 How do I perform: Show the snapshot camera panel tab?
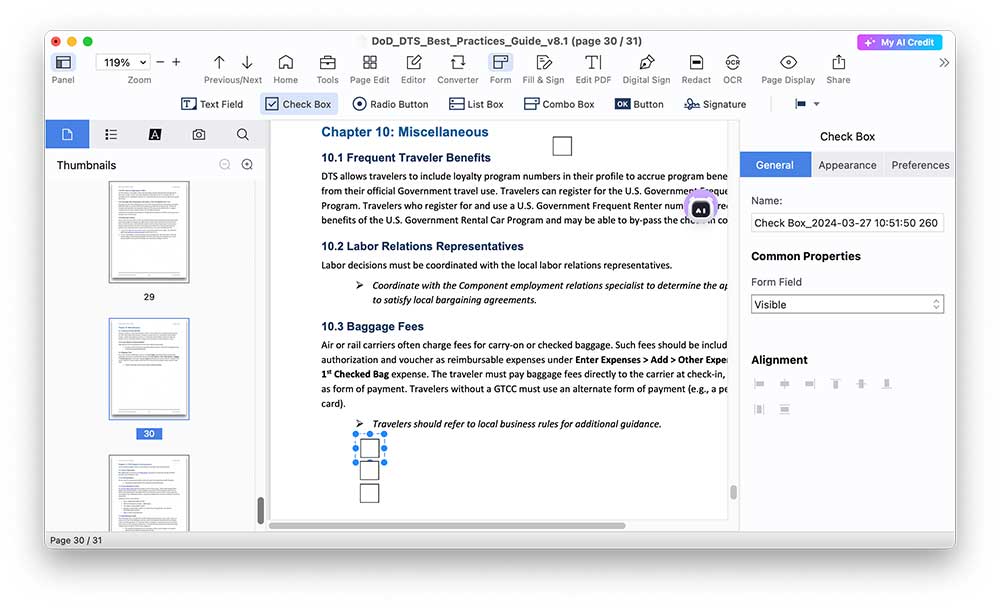pos(199,135)
